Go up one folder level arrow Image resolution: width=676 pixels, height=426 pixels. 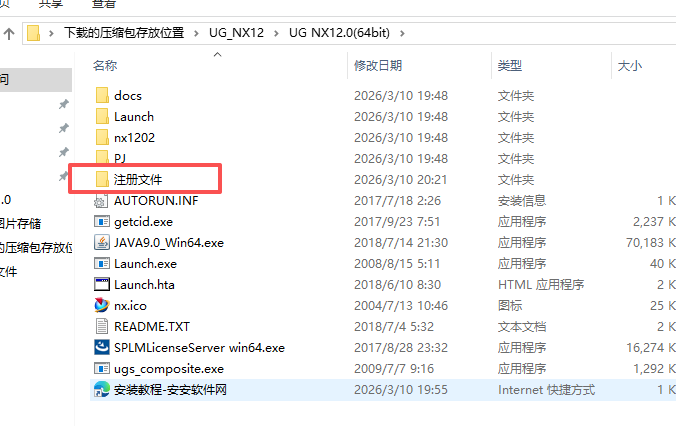9,34
